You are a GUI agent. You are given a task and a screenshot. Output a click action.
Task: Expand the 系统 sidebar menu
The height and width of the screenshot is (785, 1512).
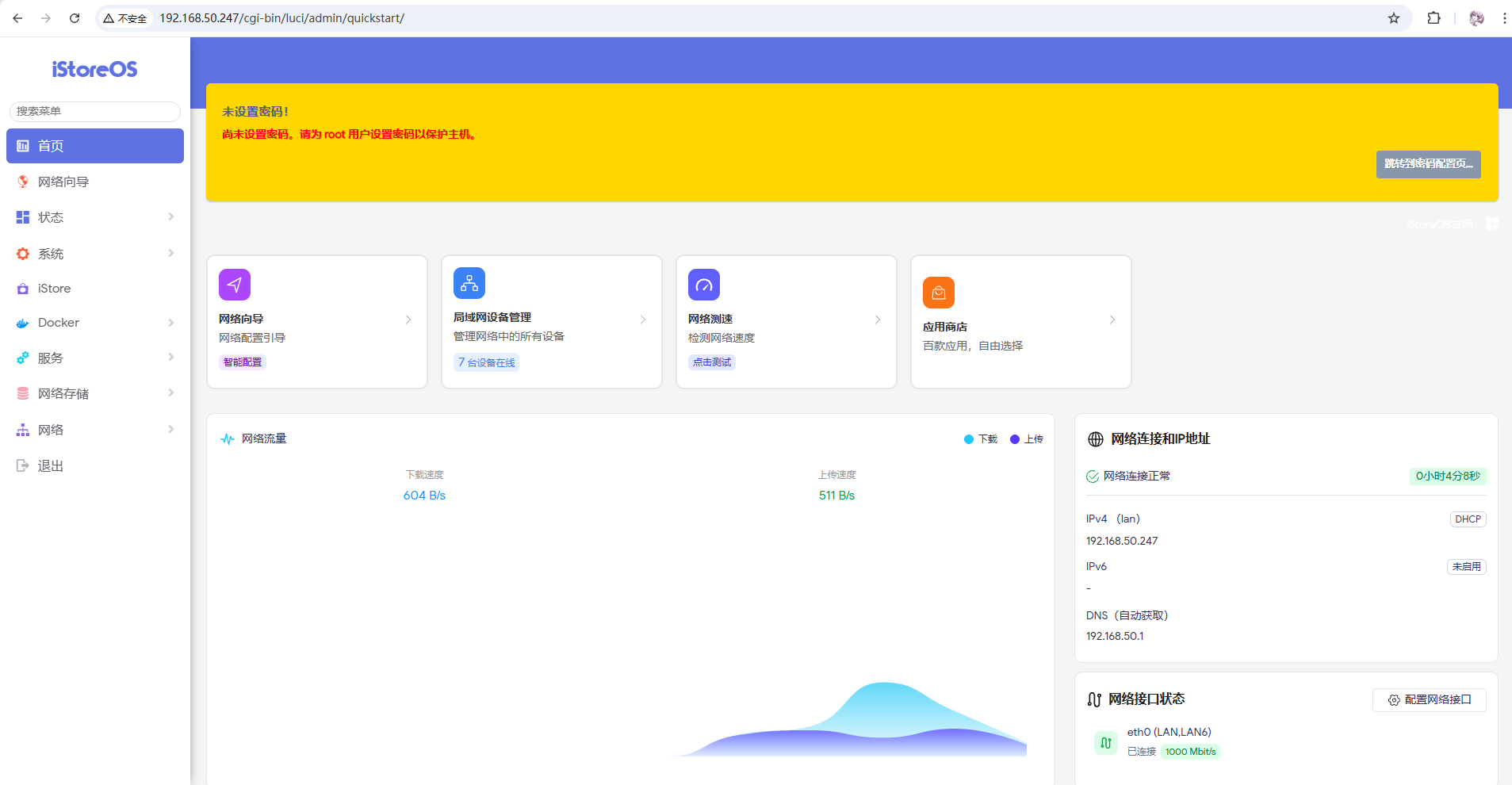click(x=95, y=254)
